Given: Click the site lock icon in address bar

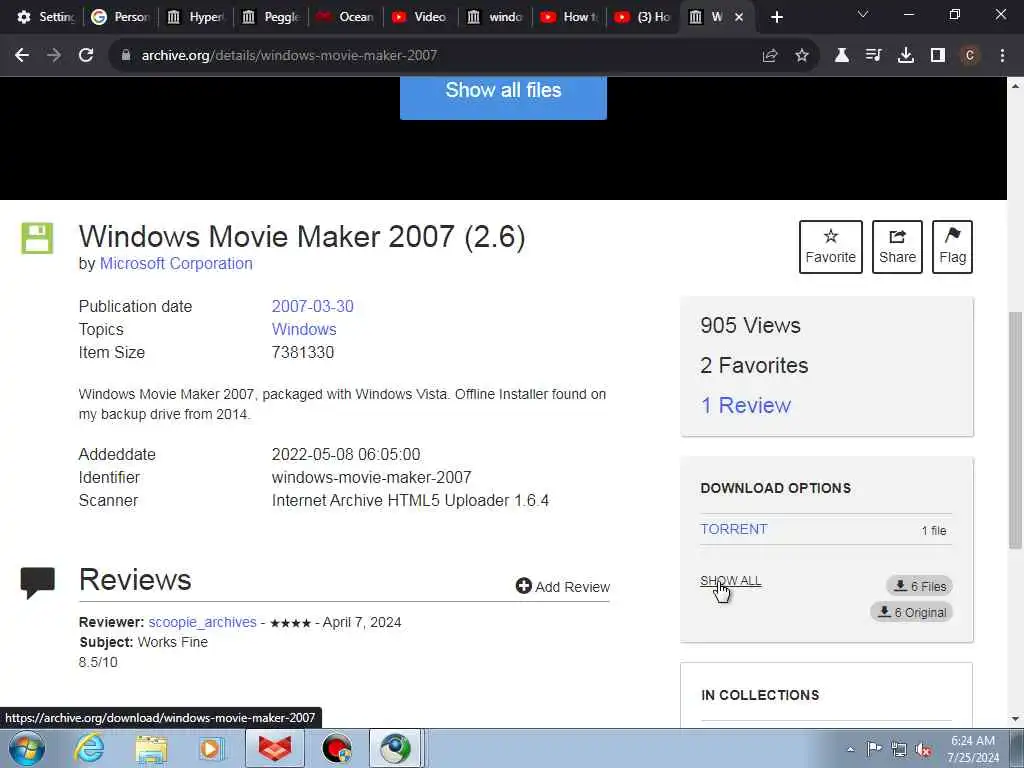Looking at the screenshot, I should coord(126,56).
